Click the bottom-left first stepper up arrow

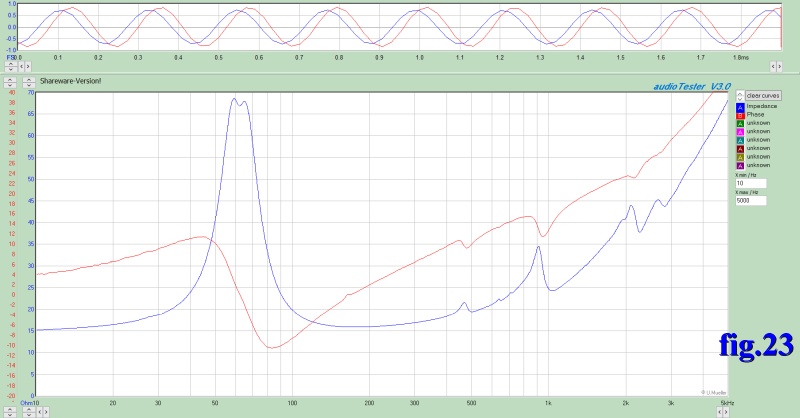click(10, 409)
